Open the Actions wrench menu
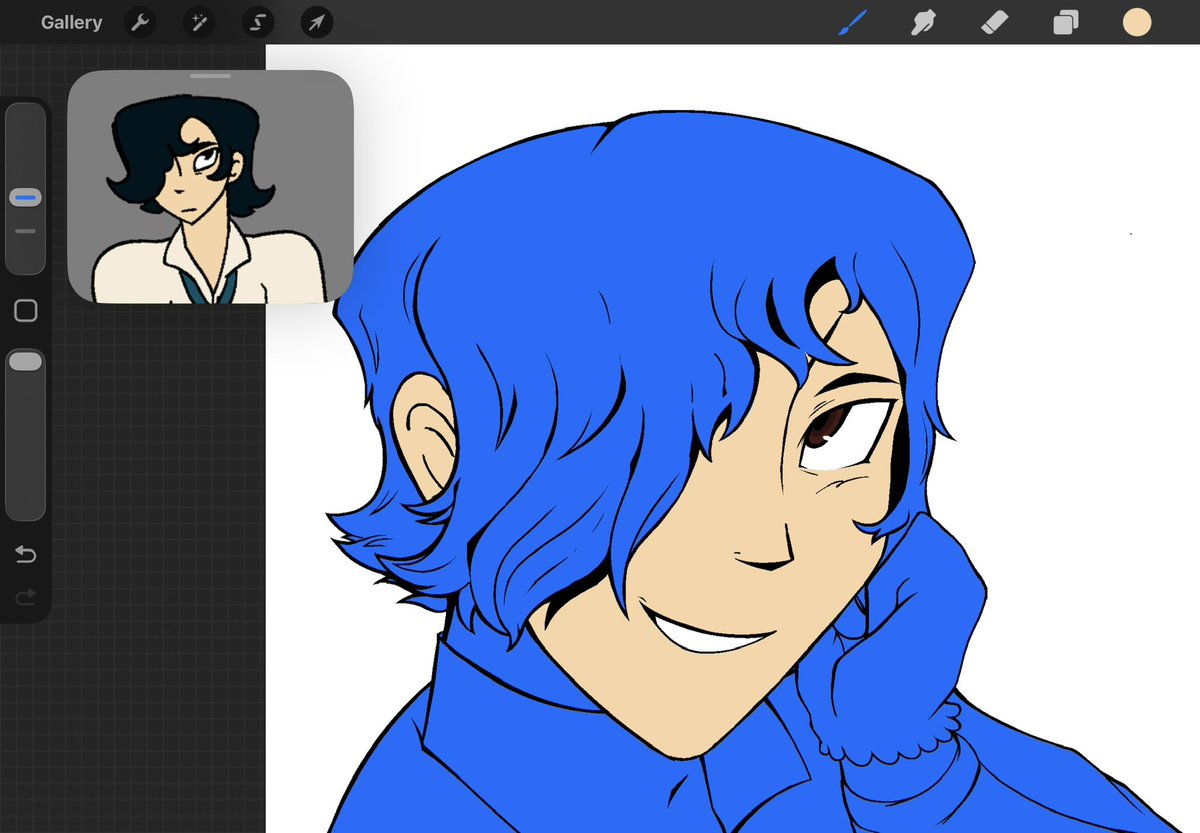Image resolution: width=1200 pixels, height=833 pixels. pos(140,22)
